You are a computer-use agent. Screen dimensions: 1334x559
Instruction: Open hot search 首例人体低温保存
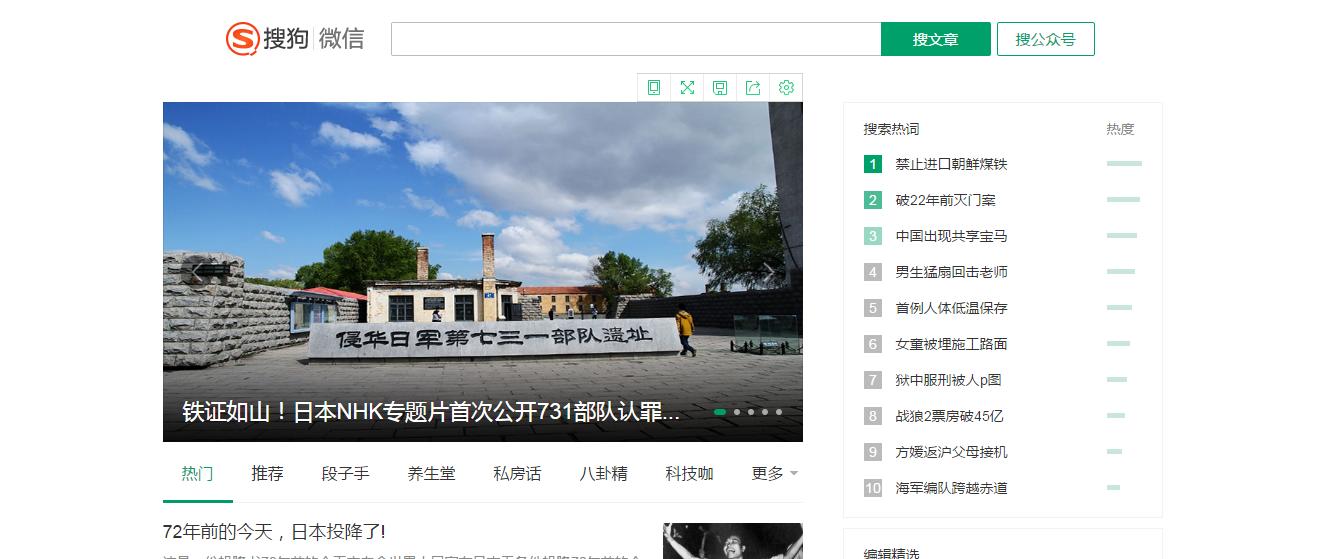tap(951, 308)
